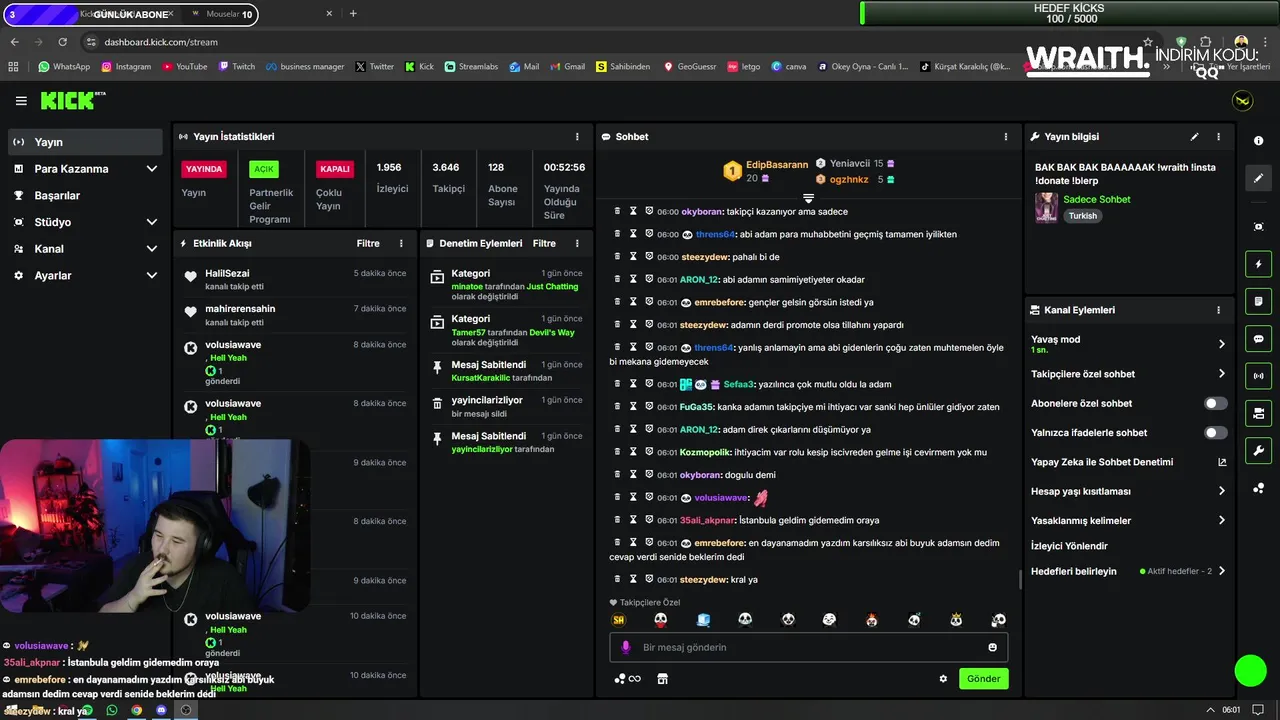Screen dimensions: 1280x720
Task: Click the broadcast signal icon in right toolbar
Action: [x=1258, y=376]
